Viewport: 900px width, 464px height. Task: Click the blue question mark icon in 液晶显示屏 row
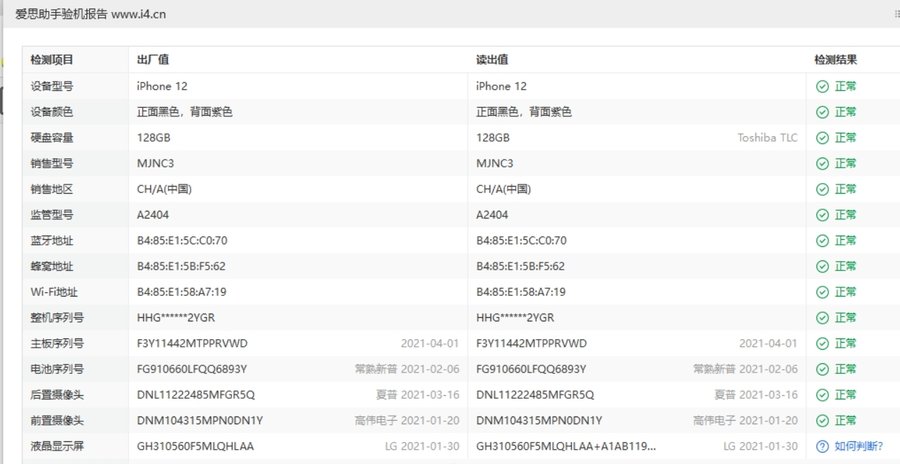[x=823, y=446]
